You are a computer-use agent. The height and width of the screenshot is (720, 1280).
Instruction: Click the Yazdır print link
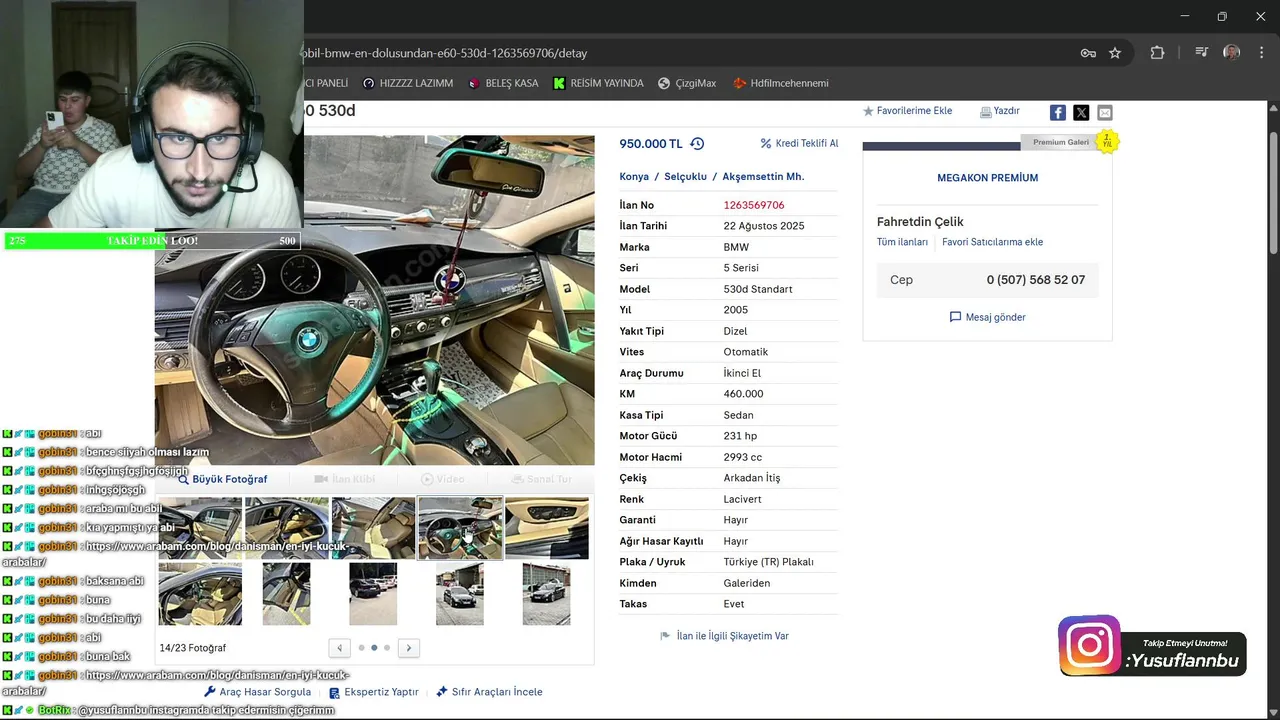pos(1000,111)
